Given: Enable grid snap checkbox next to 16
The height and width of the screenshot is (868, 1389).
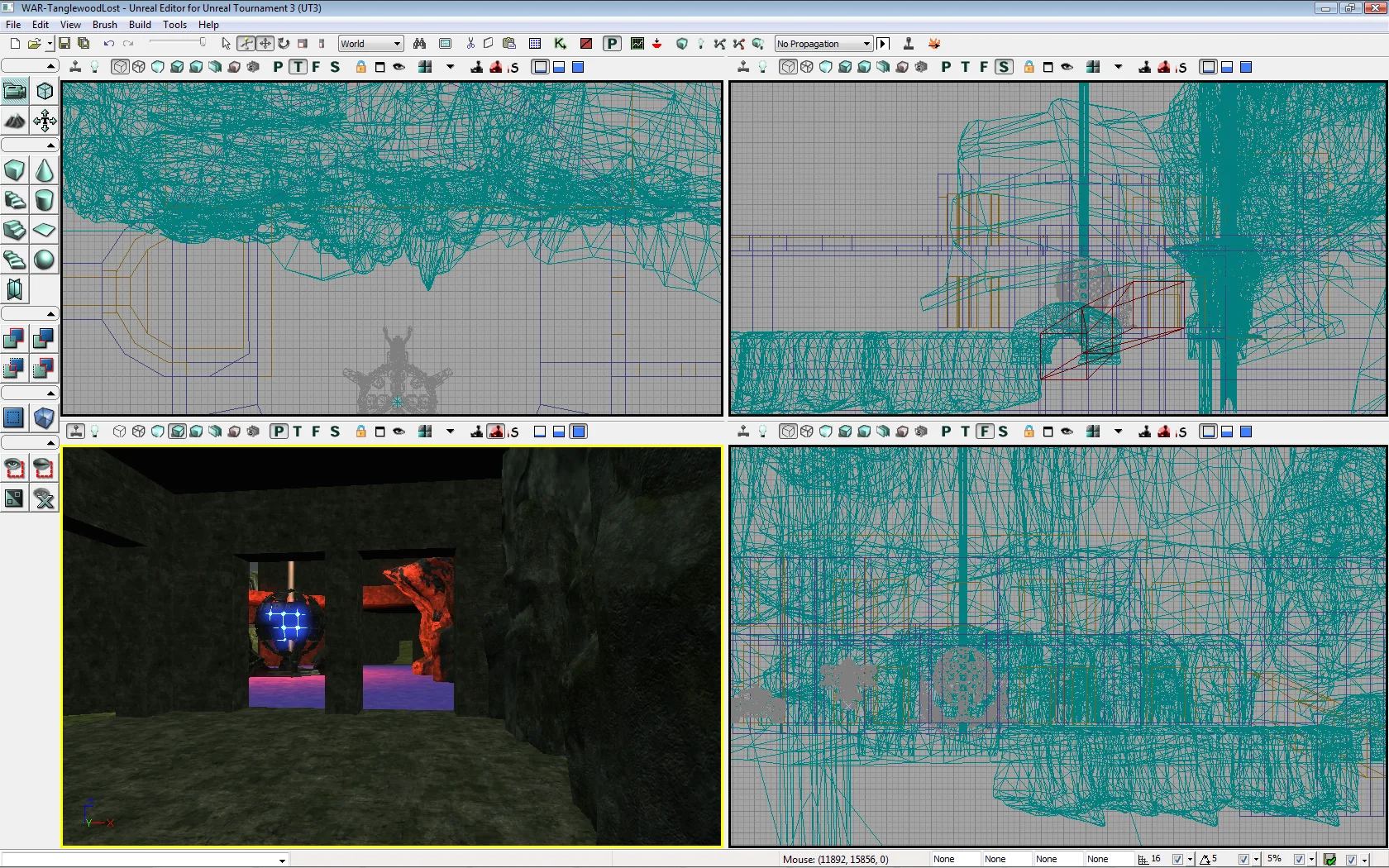Looking at the screenshot, I should point(1177,860).
